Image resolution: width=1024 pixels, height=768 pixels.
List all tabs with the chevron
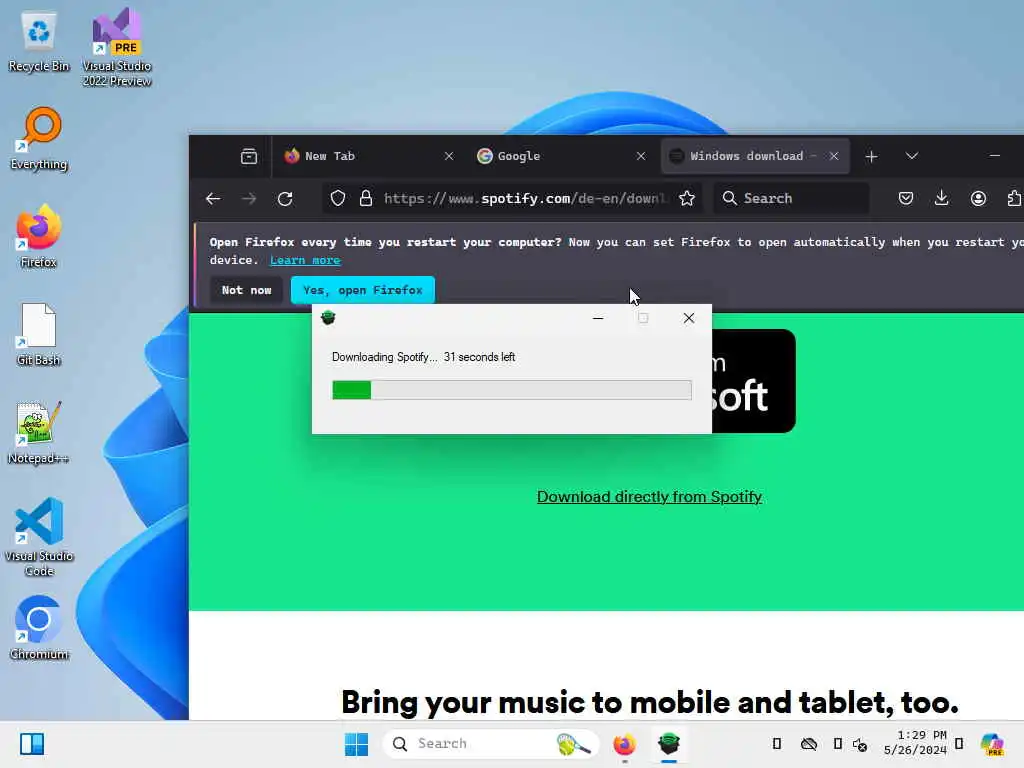tap(912, 156)
